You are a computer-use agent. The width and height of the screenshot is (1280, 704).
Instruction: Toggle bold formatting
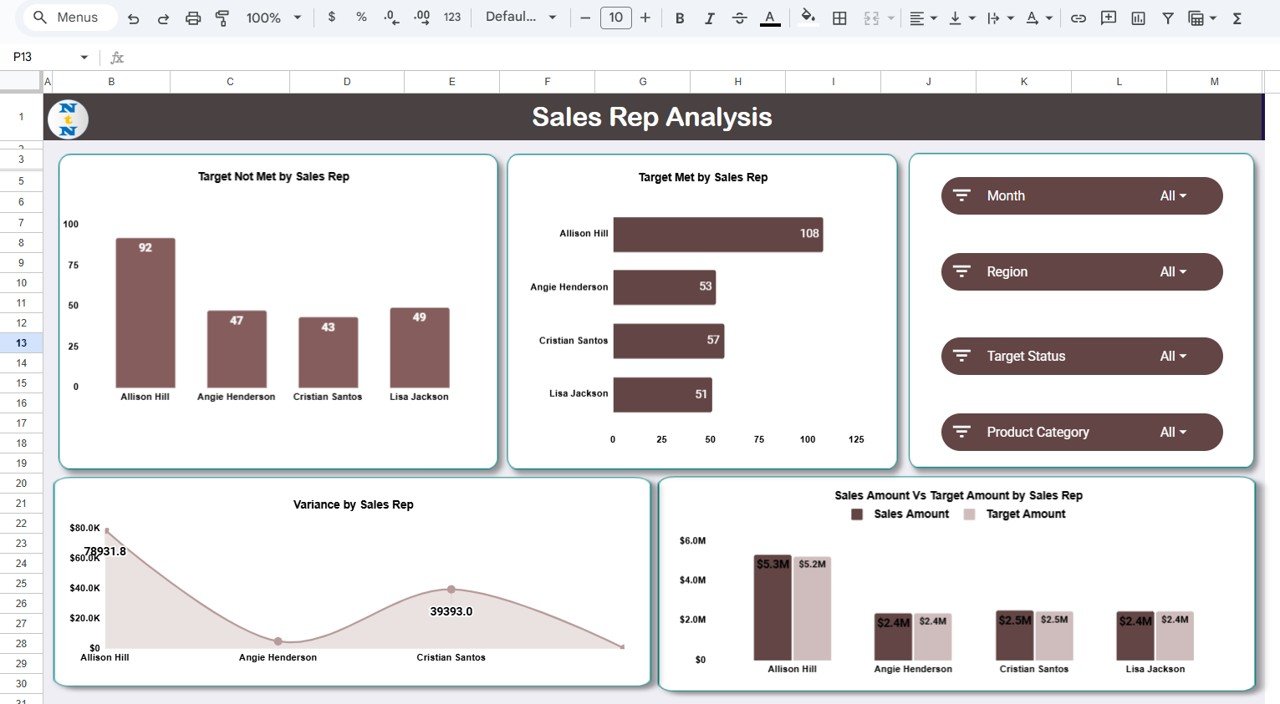tap(679, 17)
